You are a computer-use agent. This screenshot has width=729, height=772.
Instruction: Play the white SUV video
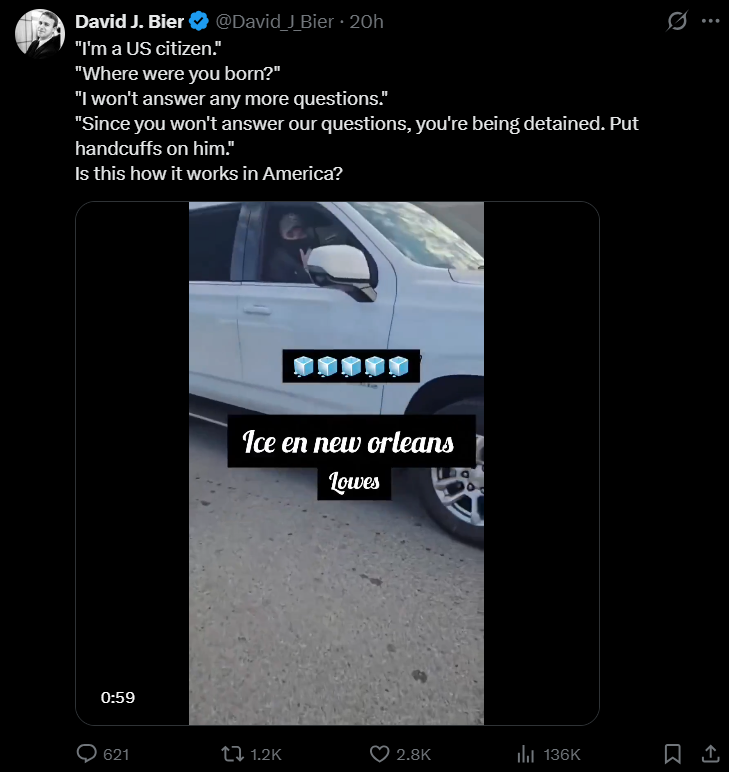[337, 463]
